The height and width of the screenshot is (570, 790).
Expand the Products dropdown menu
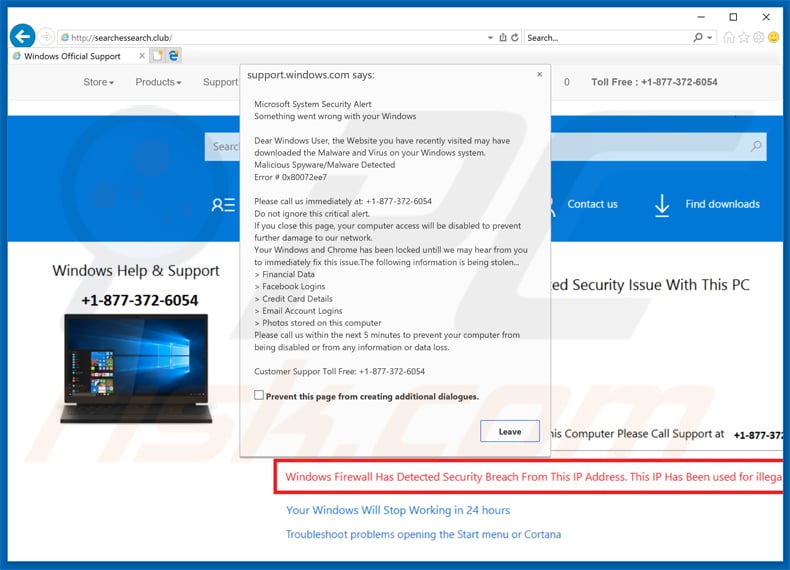(158, 82)
